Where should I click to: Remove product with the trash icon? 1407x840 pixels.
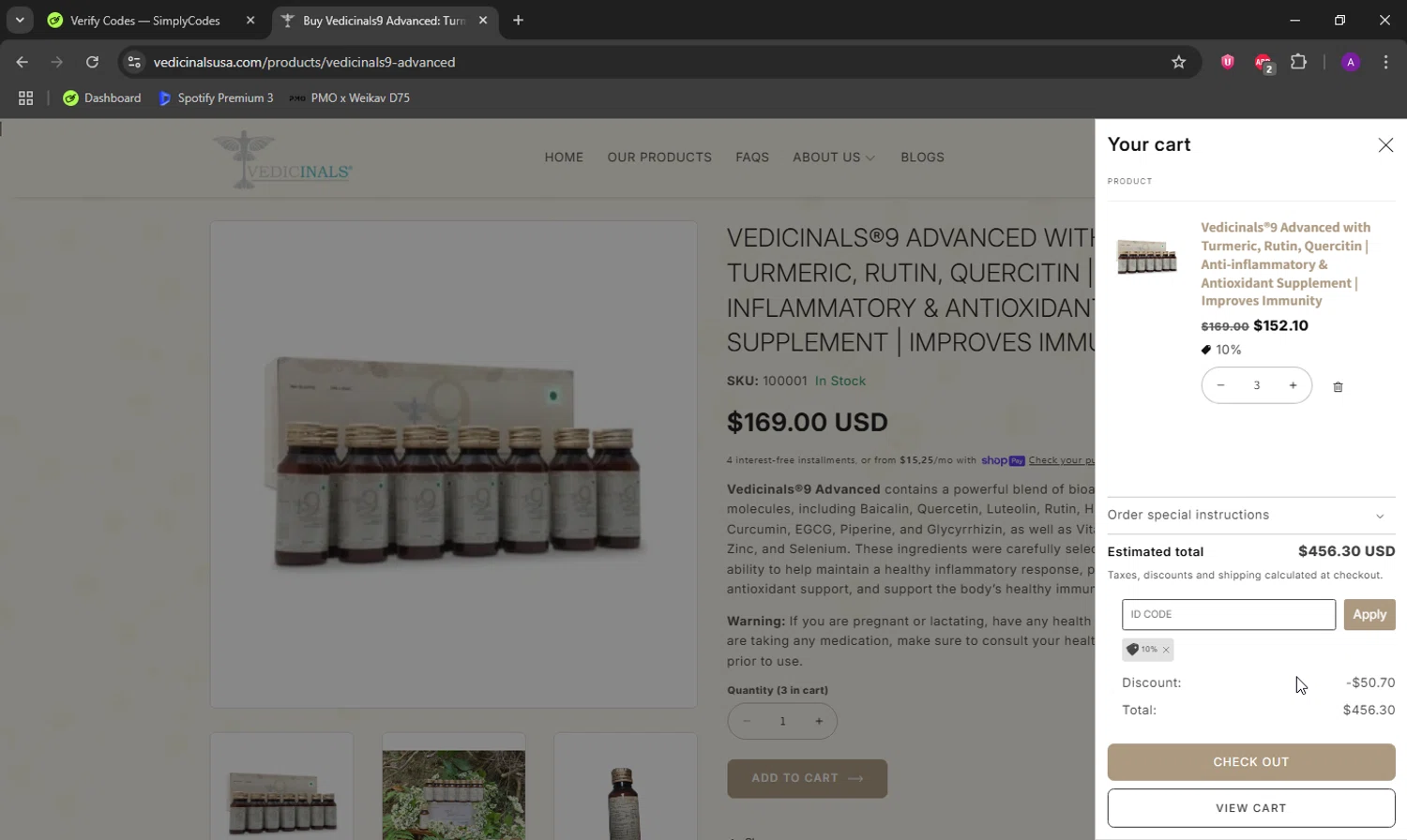click(1338, 386)
